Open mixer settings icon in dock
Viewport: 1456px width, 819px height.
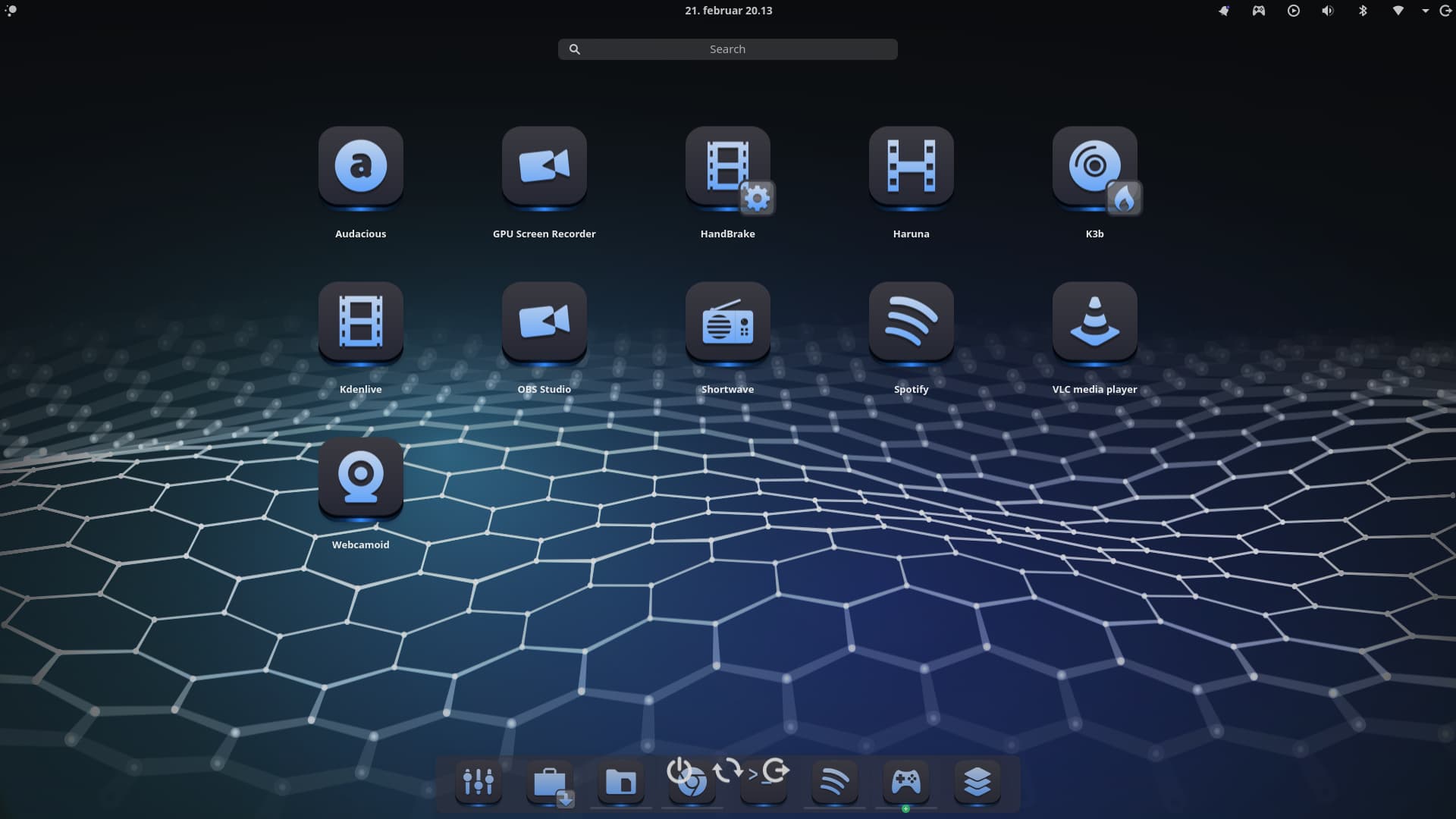[x=479, y=782]
